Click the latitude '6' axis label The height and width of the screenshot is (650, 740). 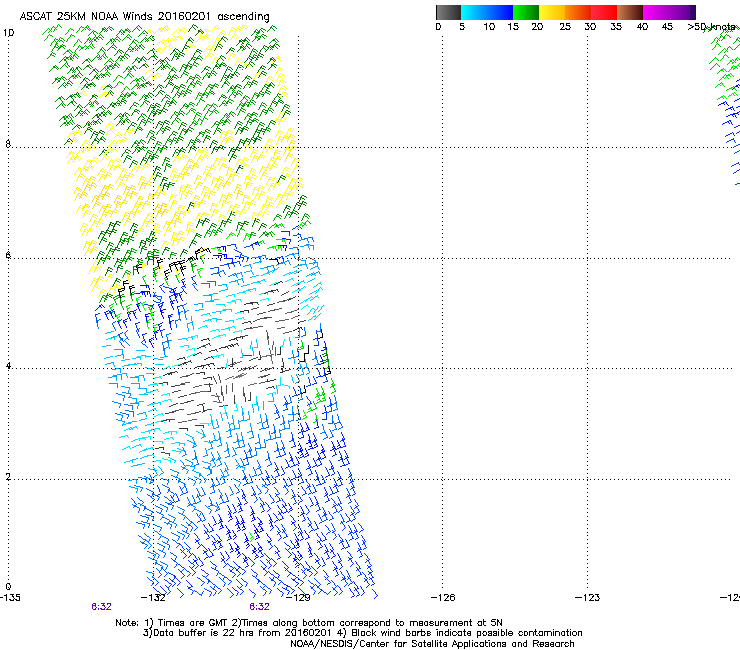coord(8,255)
